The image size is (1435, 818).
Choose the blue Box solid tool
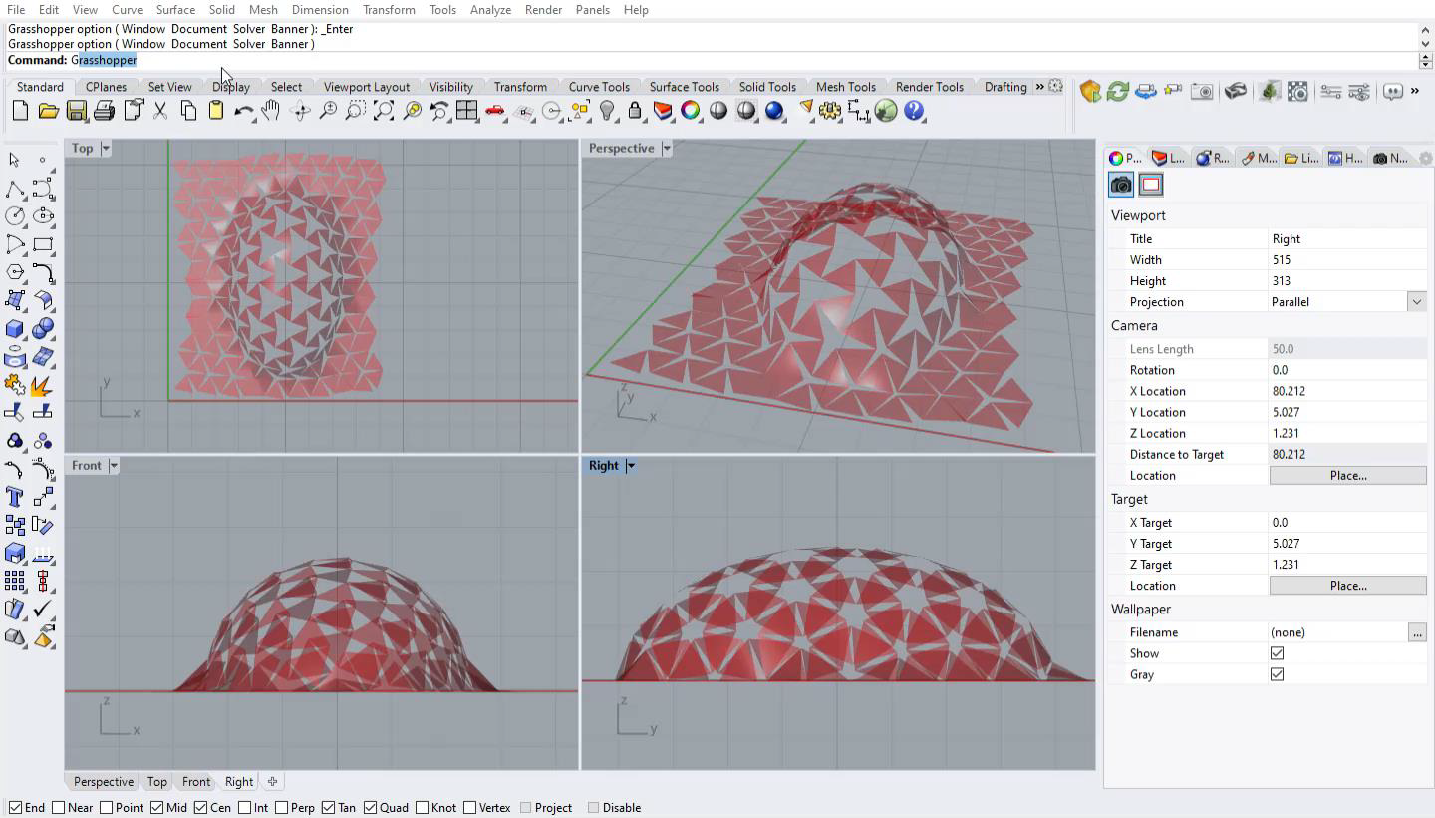[x=15, y=328]
